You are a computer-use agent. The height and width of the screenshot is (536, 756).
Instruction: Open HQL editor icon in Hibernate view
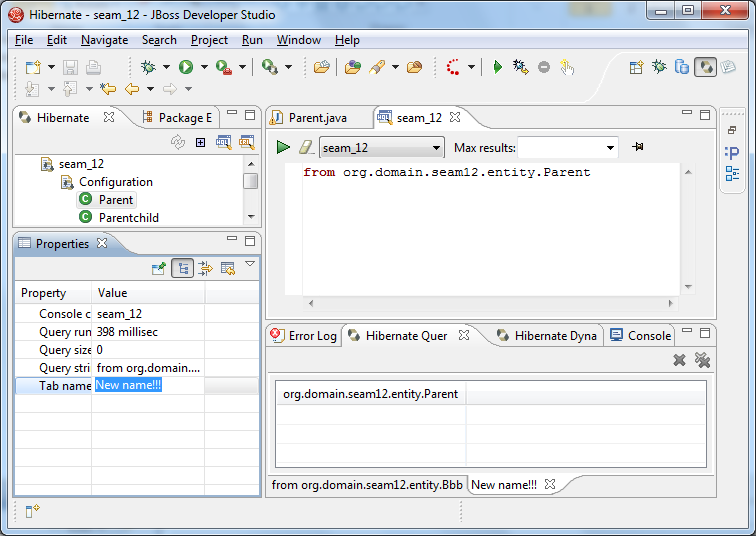pos(223,142)
